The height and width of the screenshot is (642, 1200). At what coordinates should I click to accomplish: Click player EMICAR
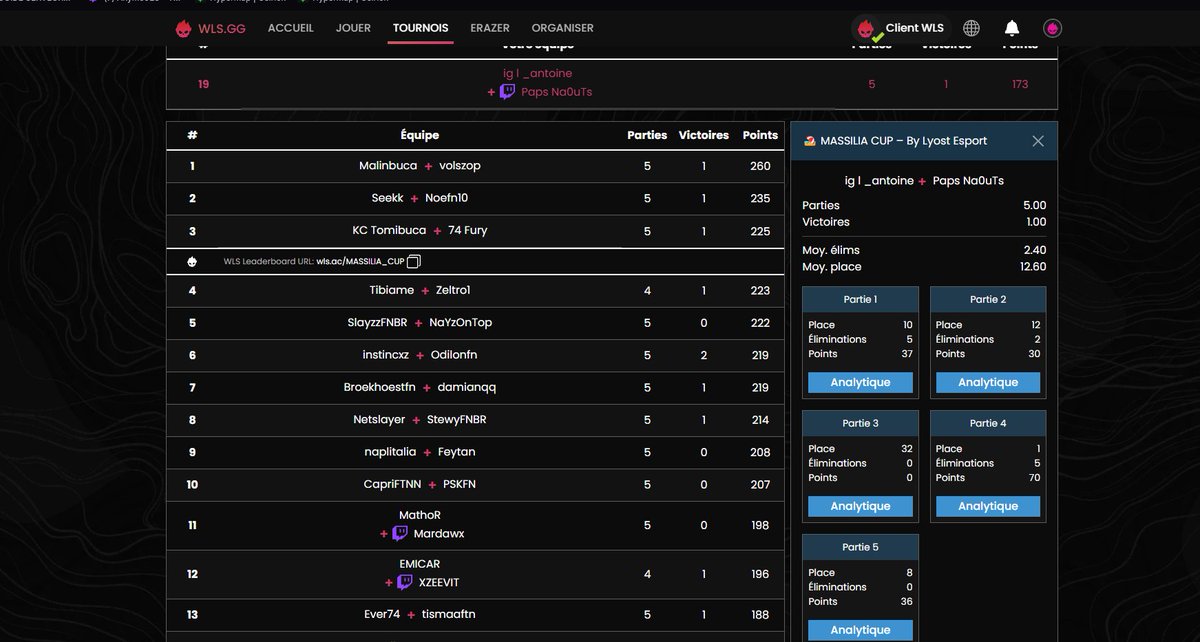coord(420,564)
